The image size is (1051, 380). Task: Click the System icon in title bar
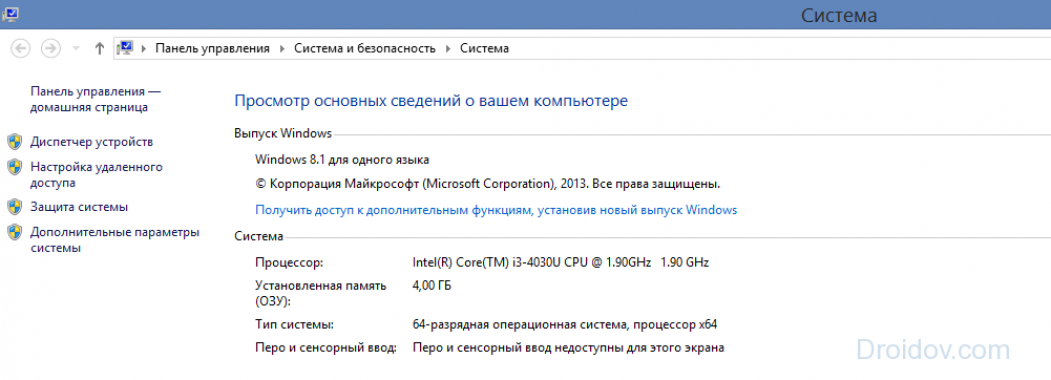[x=10, y=13]
